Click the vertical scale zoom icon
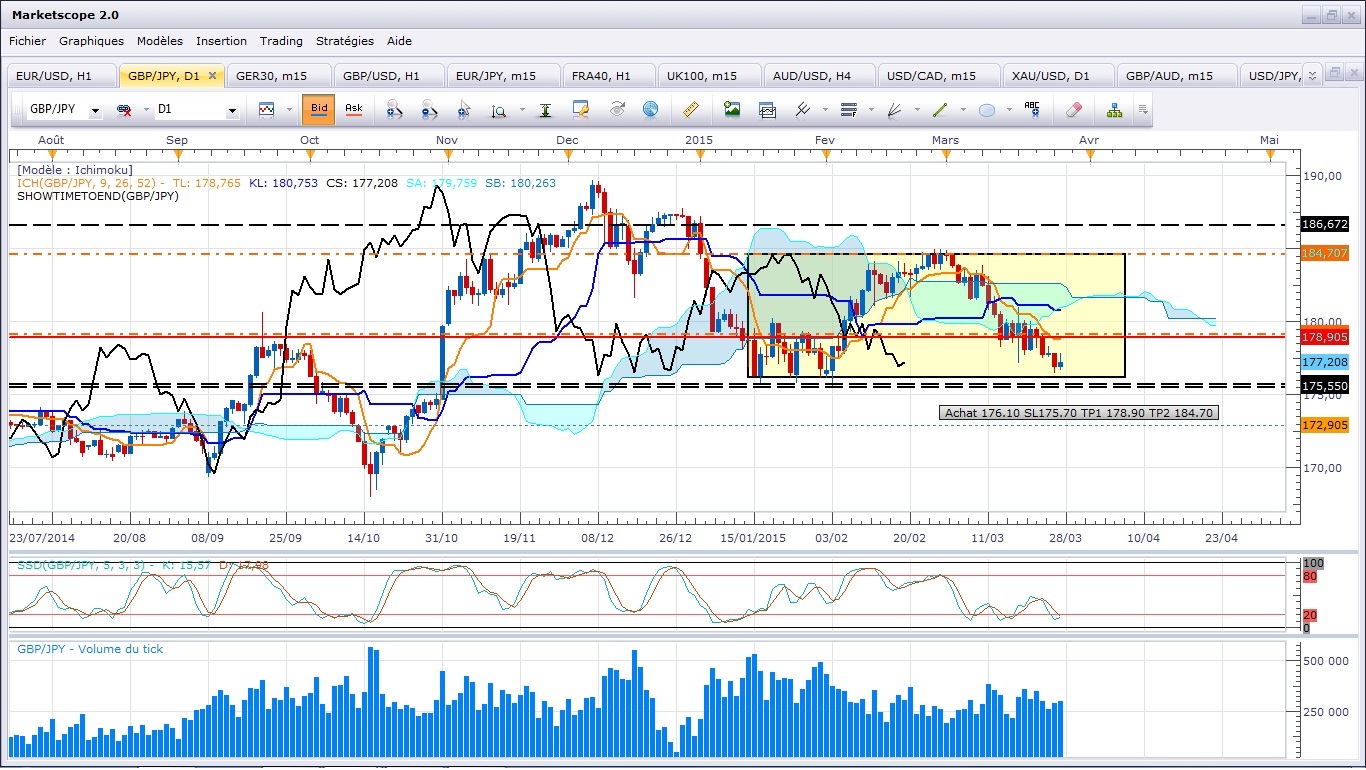 coord(499,110)
